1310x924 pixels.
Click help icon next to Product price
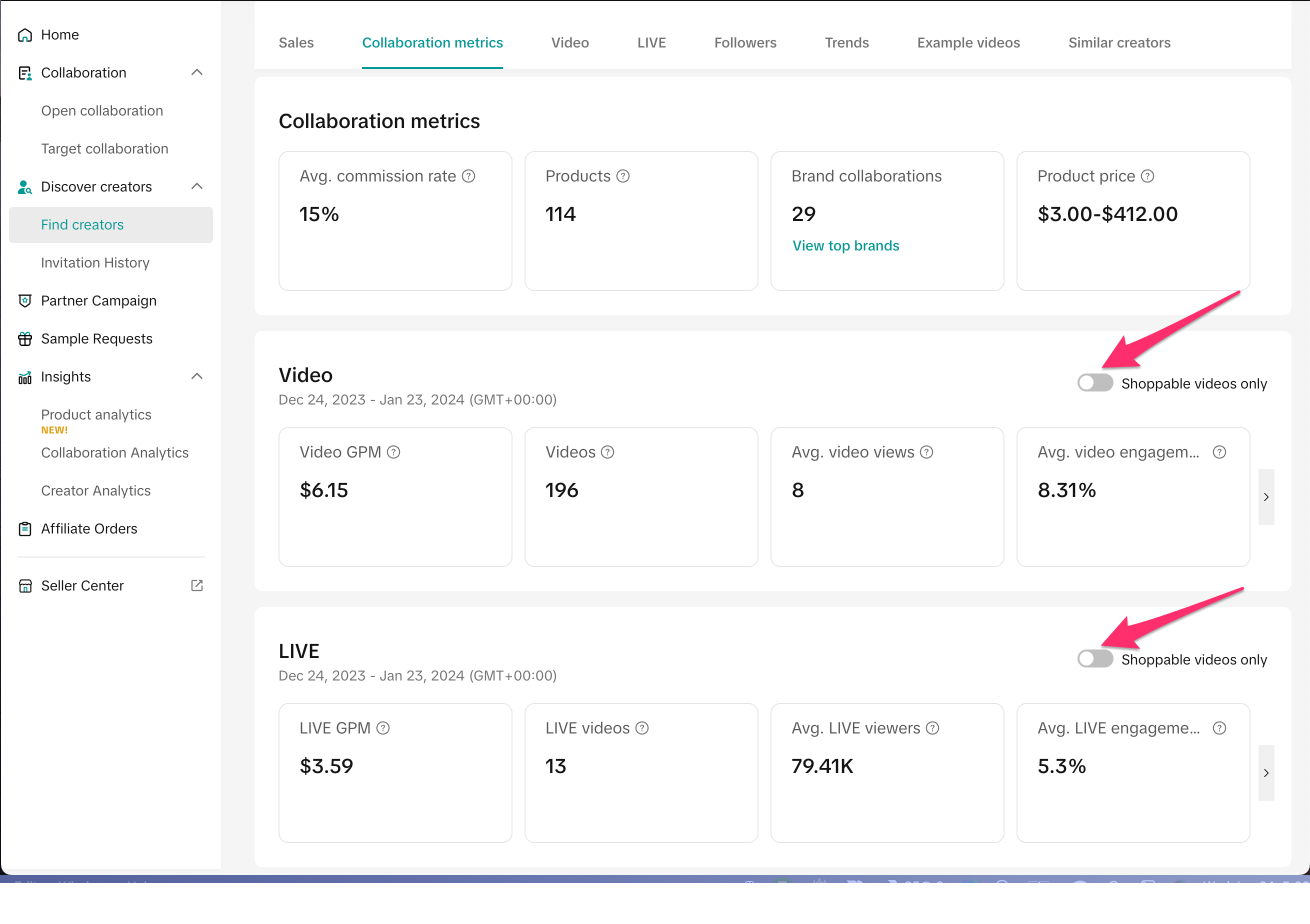[x=1148, y=176]
